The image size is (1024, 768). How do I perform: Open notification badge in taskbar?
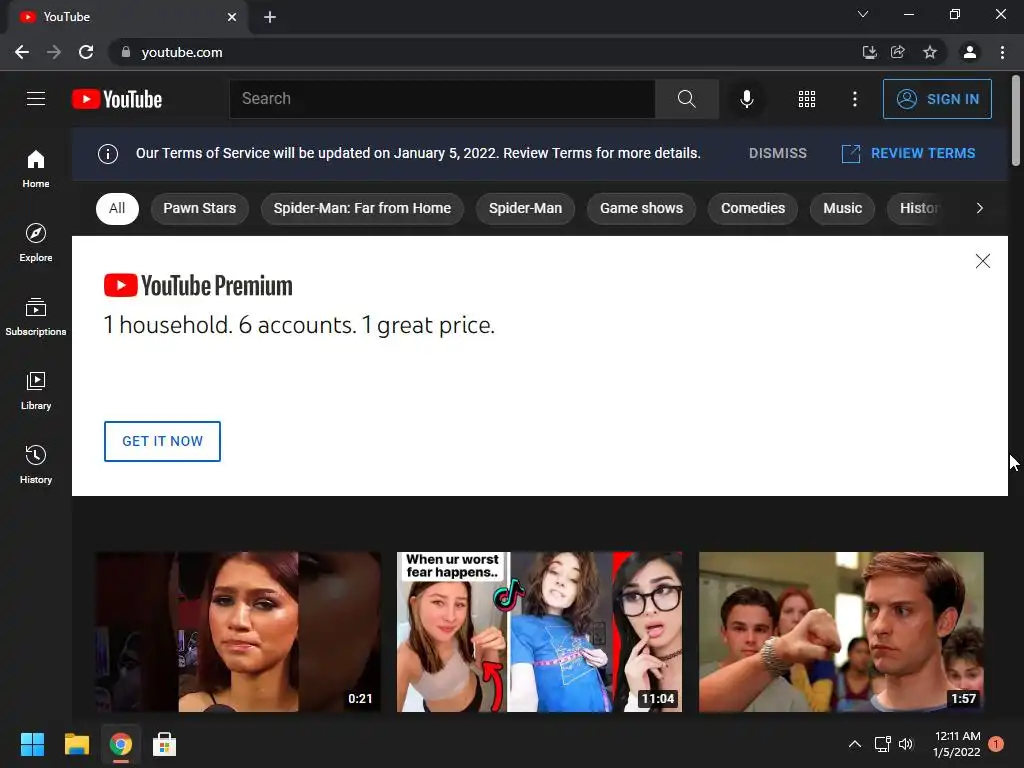pyautogui.click(x=996, y=744)
